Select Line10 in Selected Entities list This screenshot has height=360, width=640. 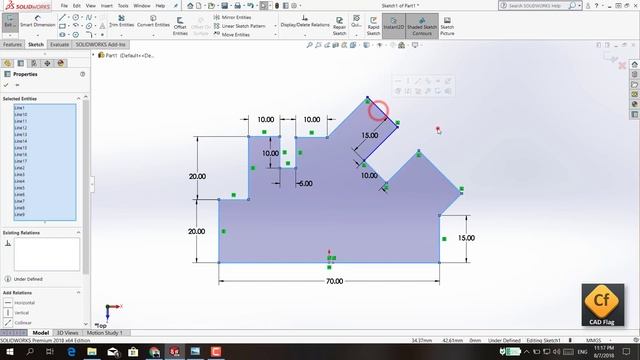click(45, 114)
